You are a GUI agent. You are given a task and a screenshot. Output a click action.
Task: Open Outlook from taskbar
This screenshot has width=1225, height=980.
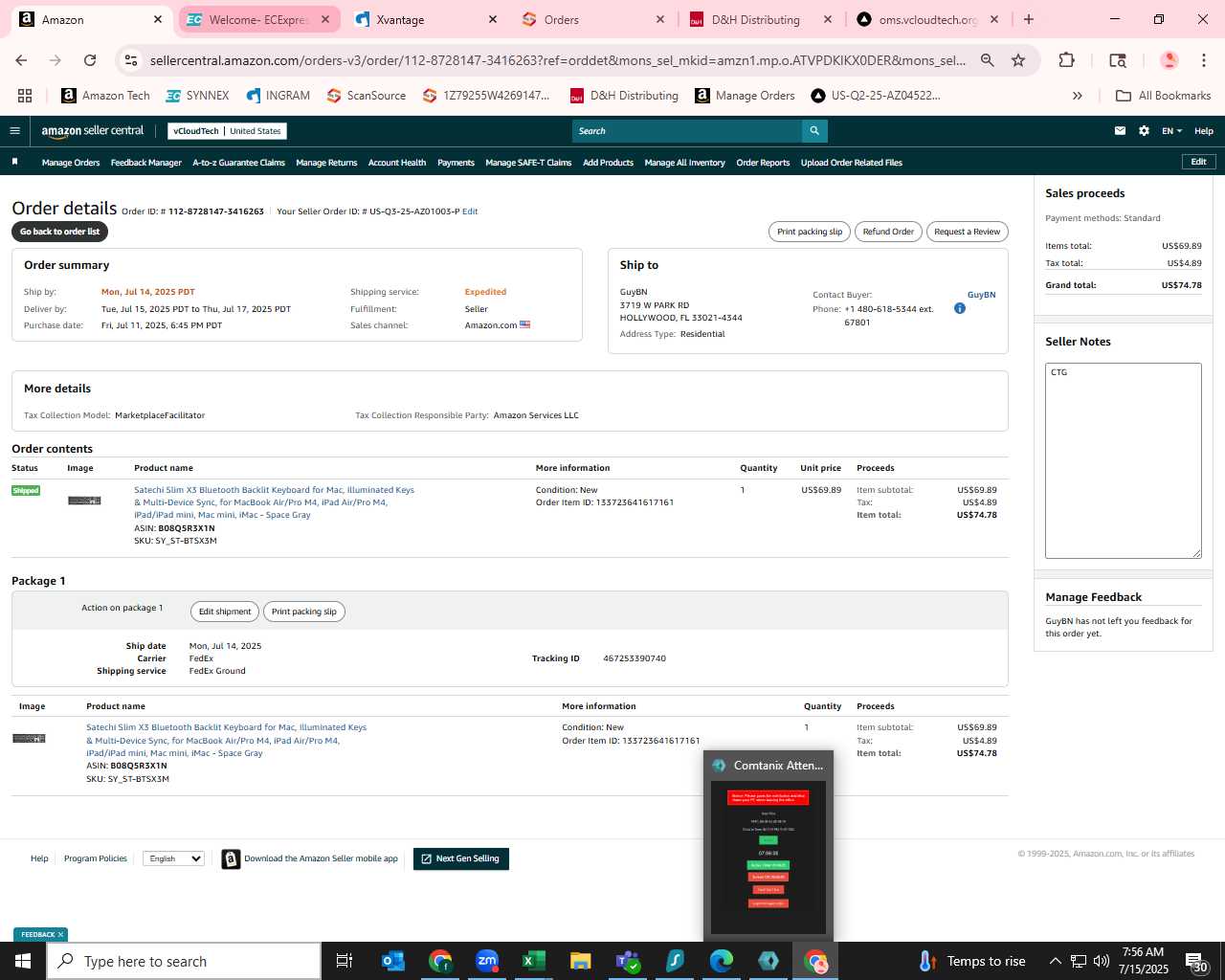click(x=393, y=961)
